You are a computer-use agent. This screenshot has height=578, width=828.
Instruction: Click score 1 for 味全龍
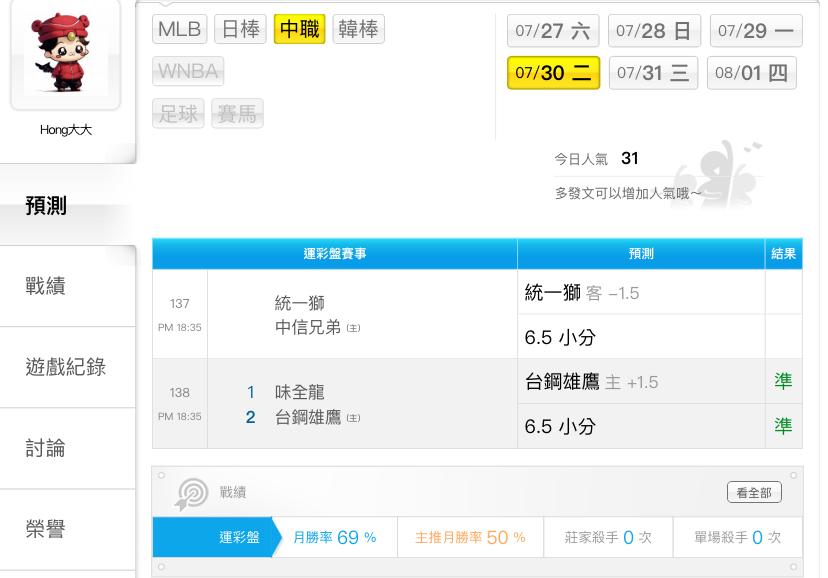[x=251, y=392]
